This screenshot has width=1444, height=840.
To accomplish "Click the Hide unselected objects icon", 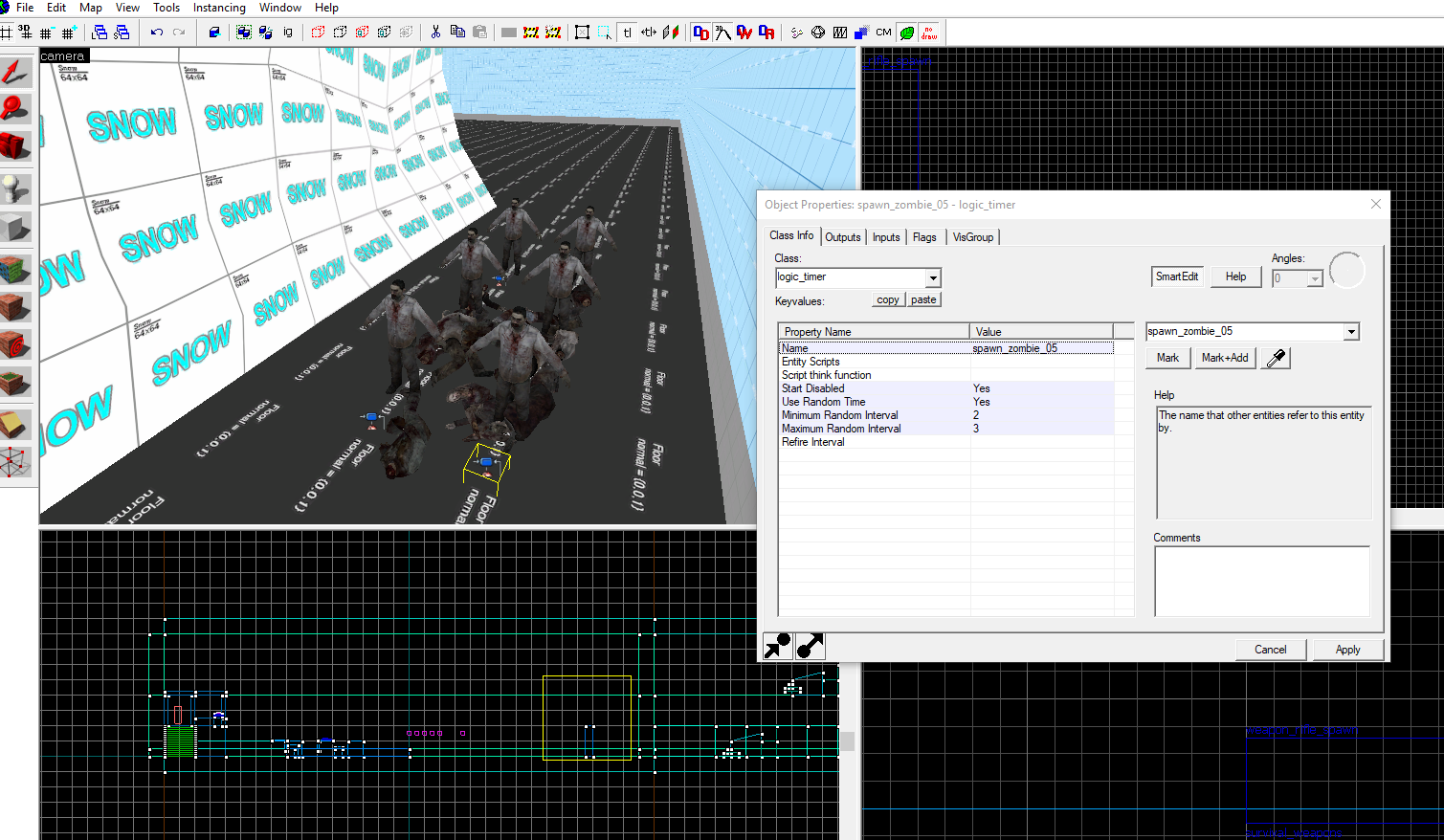I will click(340, 33).
